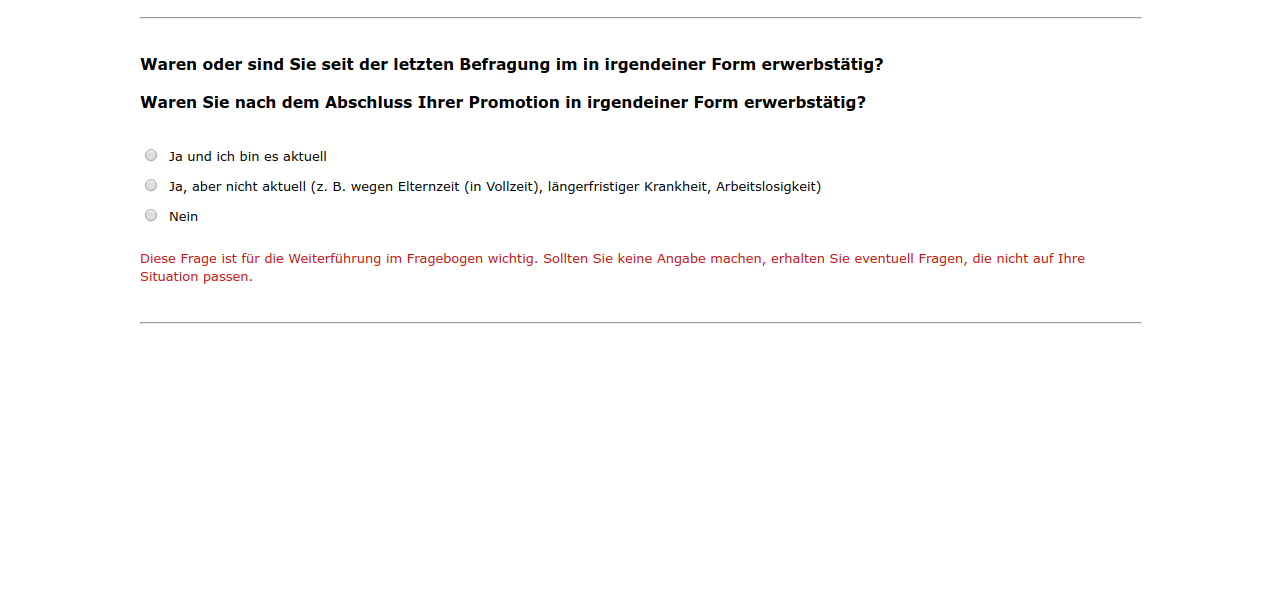Select the 'Nein' radio button
This screenshot has width=1280, height=601.
[151, 215]
